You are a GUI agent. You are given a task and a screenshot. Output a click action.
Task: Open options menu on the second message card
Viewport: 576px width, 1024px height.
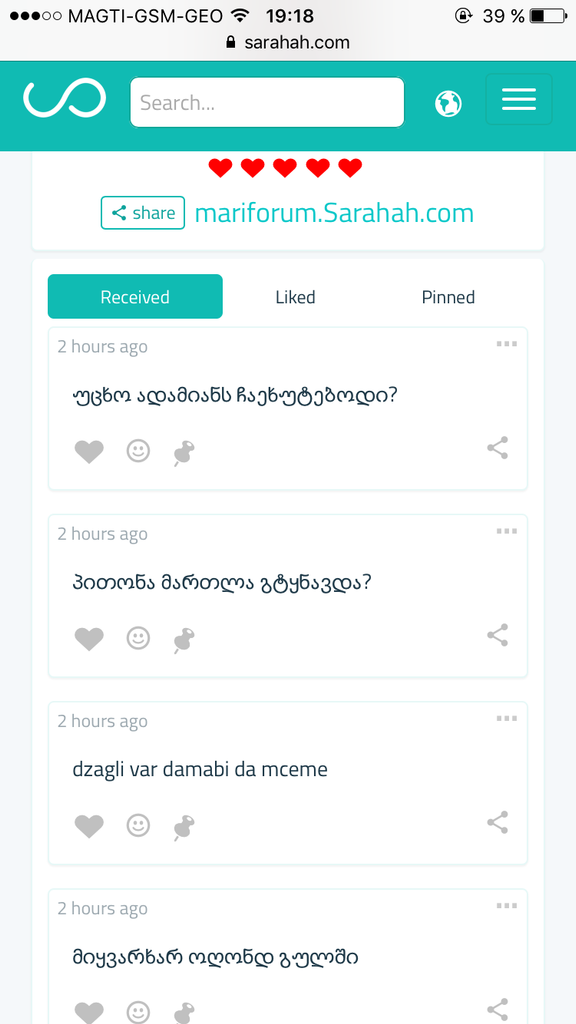pyautogui.click(x=507, y=530)
